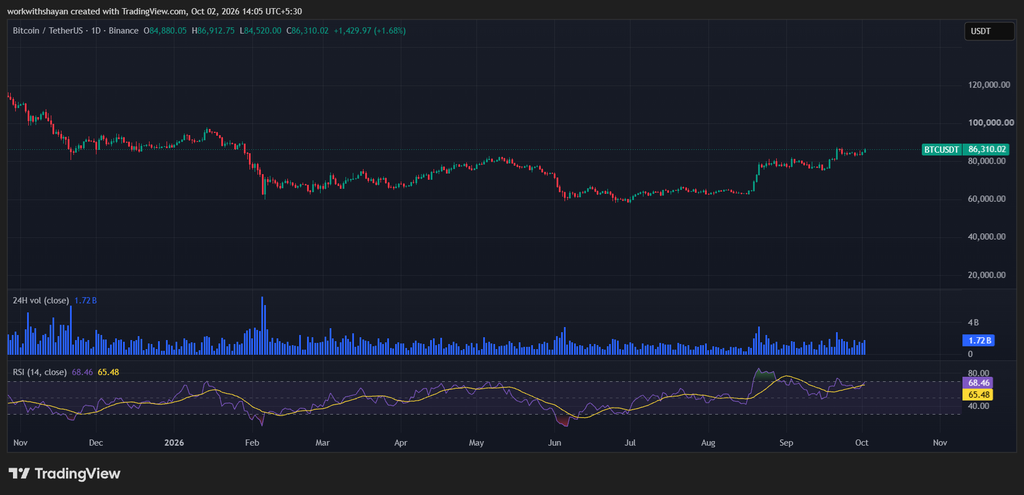This screenshot has height=495, width=1024.
Task: Click the May label on time axis
Action: pyautogui.click(x=476, y=443)
